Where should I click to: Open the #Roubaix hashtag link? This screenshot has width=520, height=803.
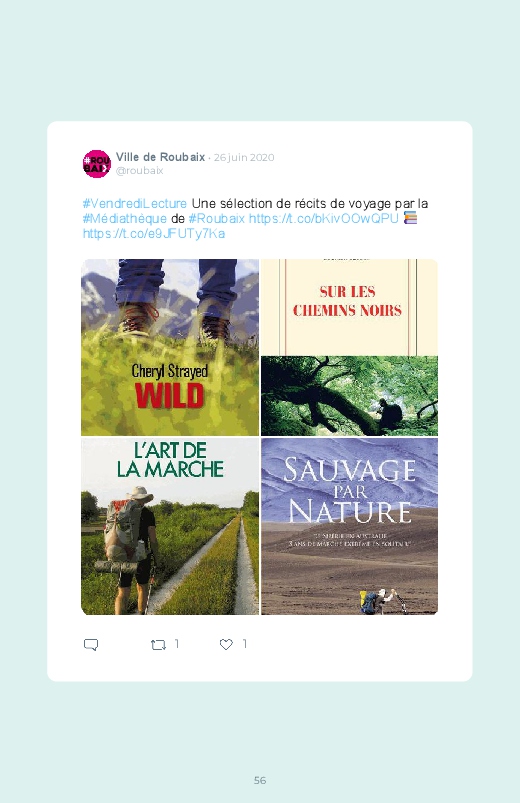click(x=217, y=218)
